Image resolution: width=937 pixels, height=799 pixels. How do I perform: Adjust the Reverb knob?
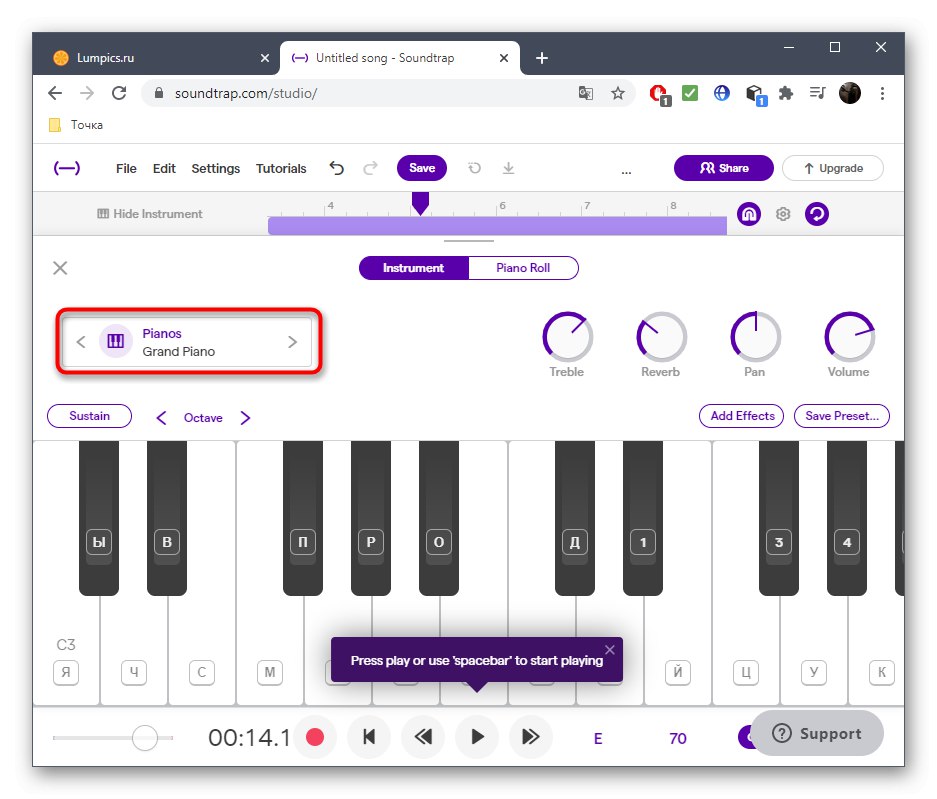(661, 336)
